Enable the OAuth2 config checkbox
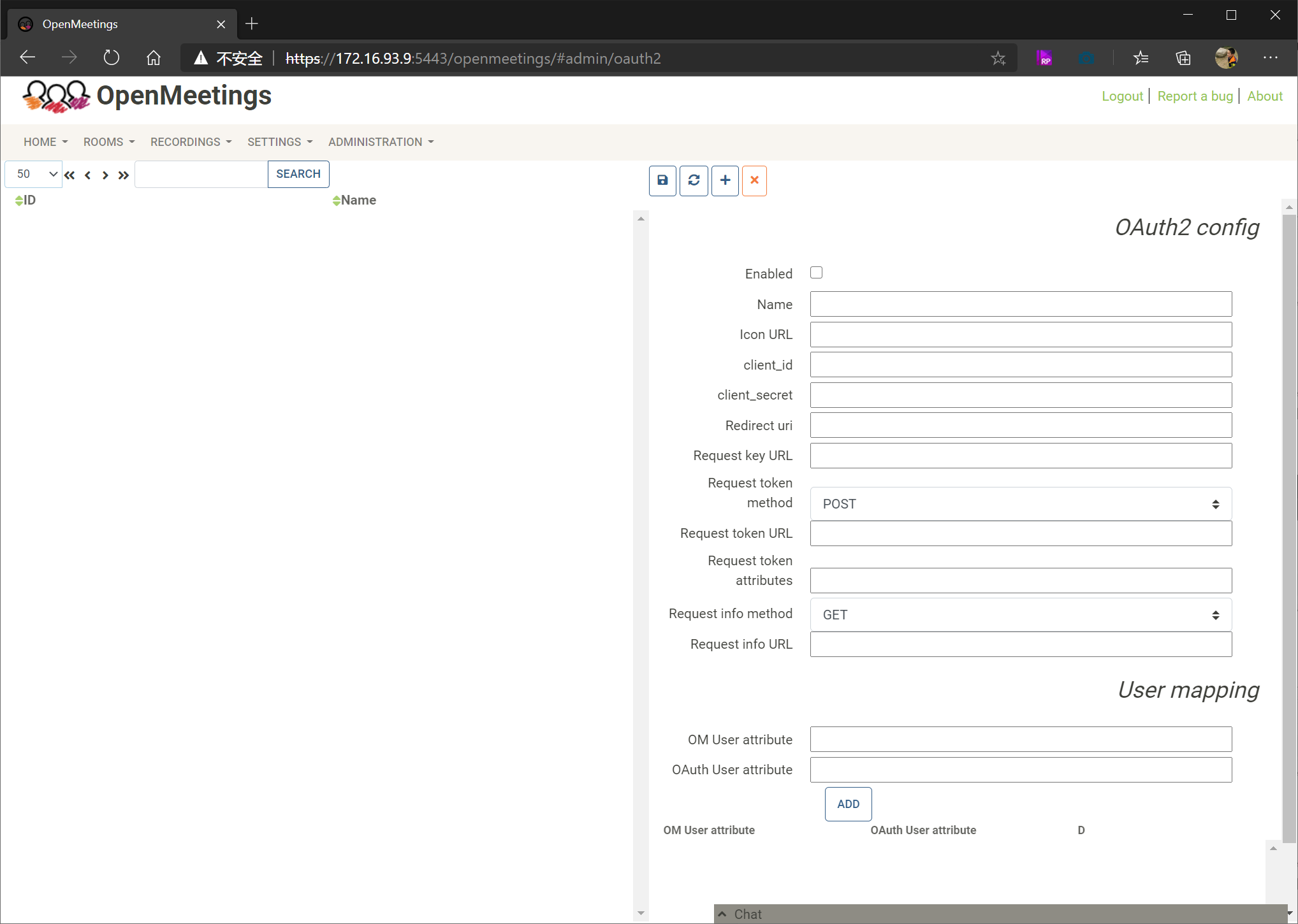The width and height of the screenshot is (1298, 924). tap(816, 273)
